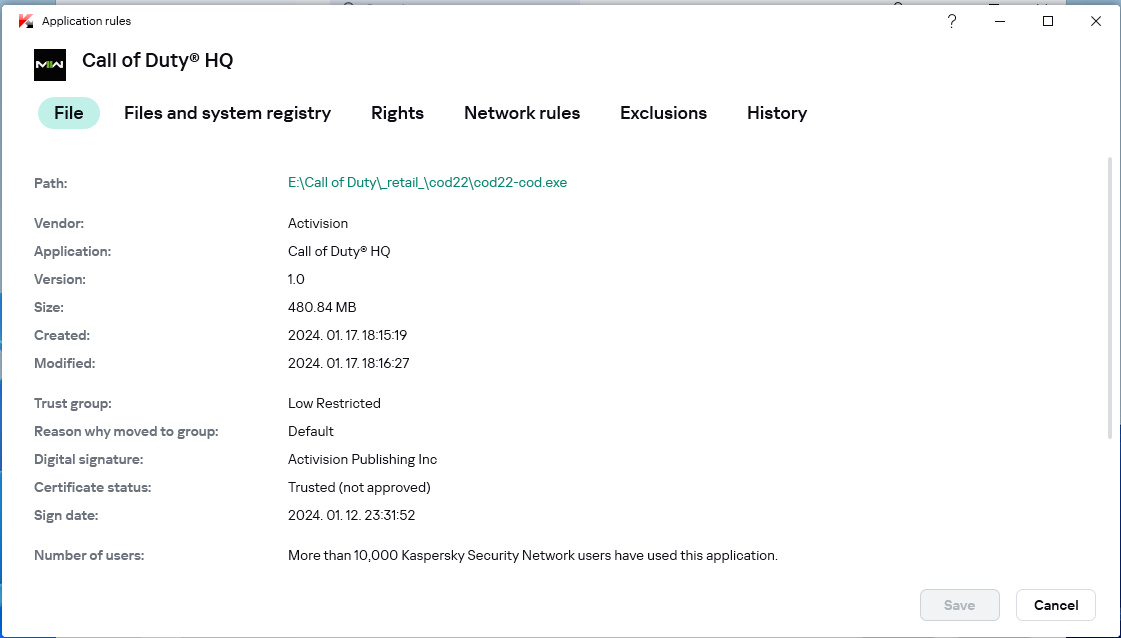Go to the Network rules tab
Viewport: 1121px width, 638px height.
(x=522, y=113)
